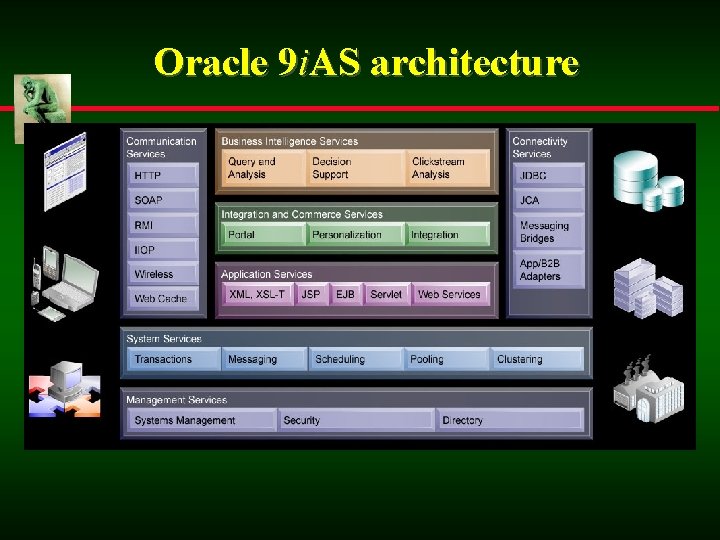Click the stacked office buildings icon
The width and height of the screenshot is (720, 540).
coord(648,288)
